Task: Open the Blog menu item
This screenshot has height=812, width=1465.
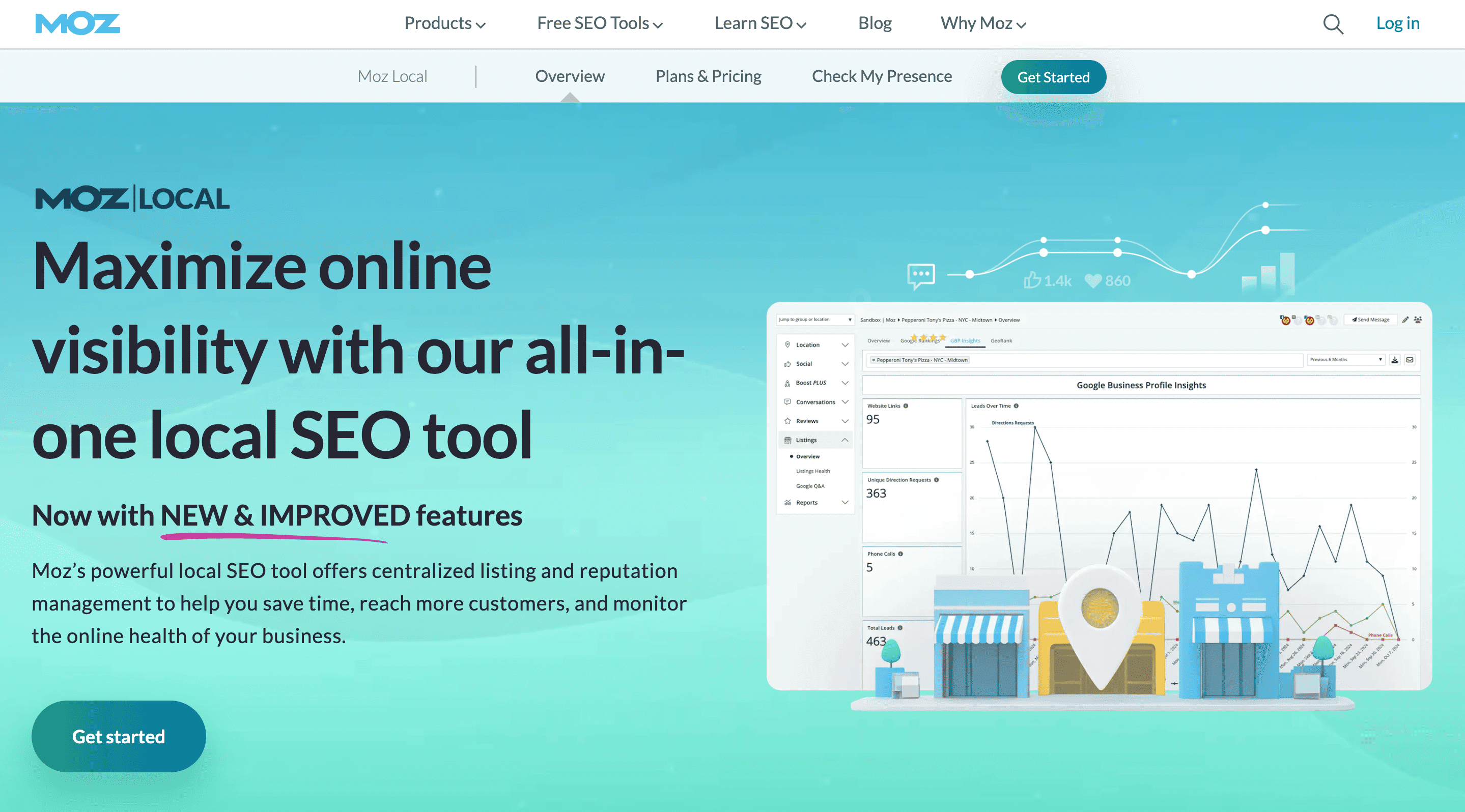Action: tap(874, 23)
